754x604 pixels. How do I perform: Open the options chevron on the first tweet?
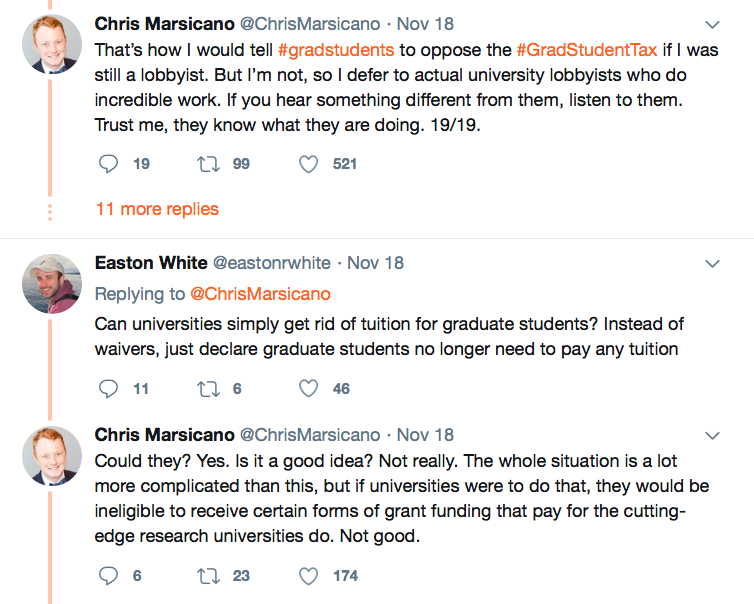(713, 23)
